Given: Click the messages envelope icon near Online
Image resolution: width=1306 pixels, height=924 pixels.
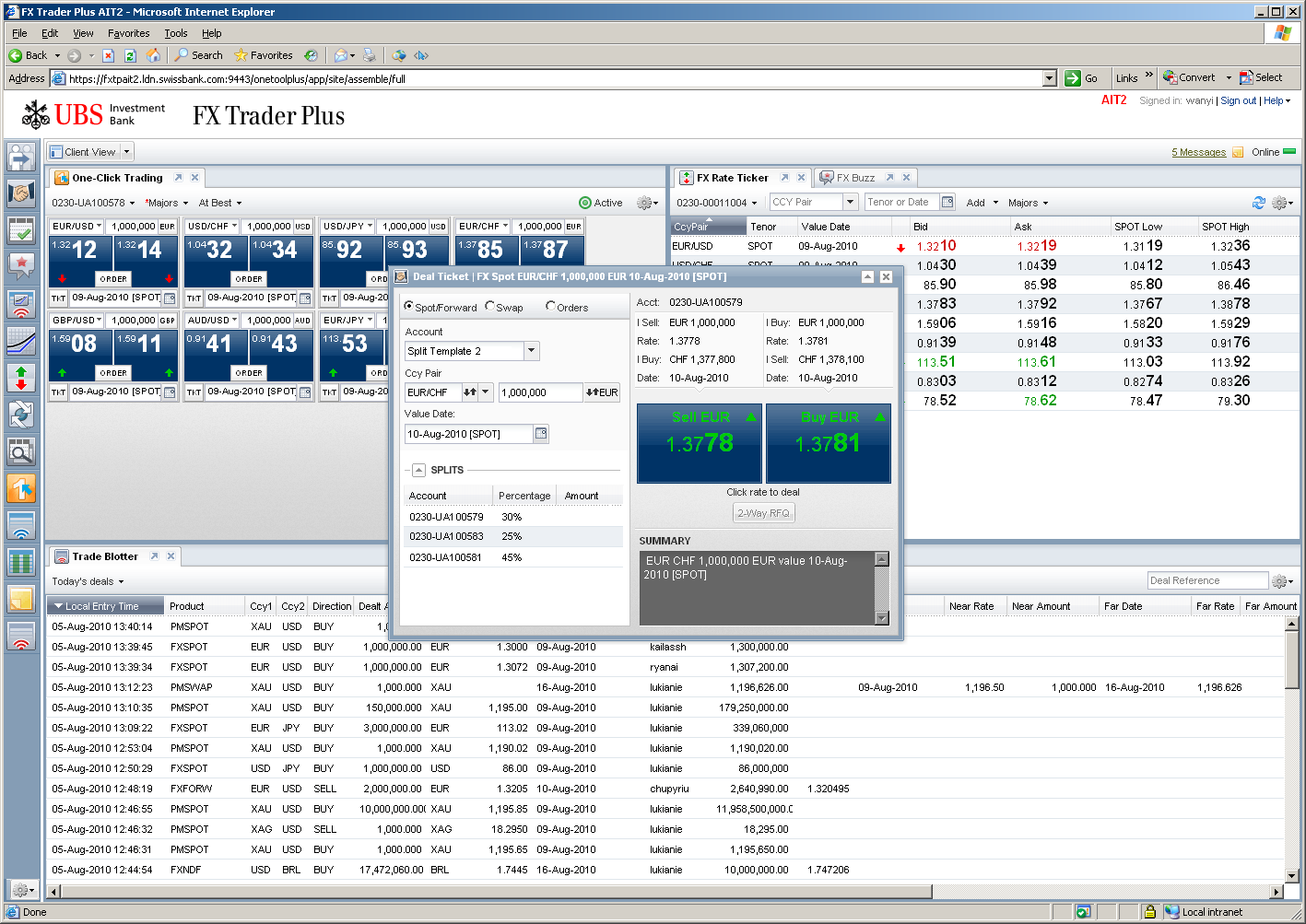Looking at the screenshot, I should coord(1238,153).
